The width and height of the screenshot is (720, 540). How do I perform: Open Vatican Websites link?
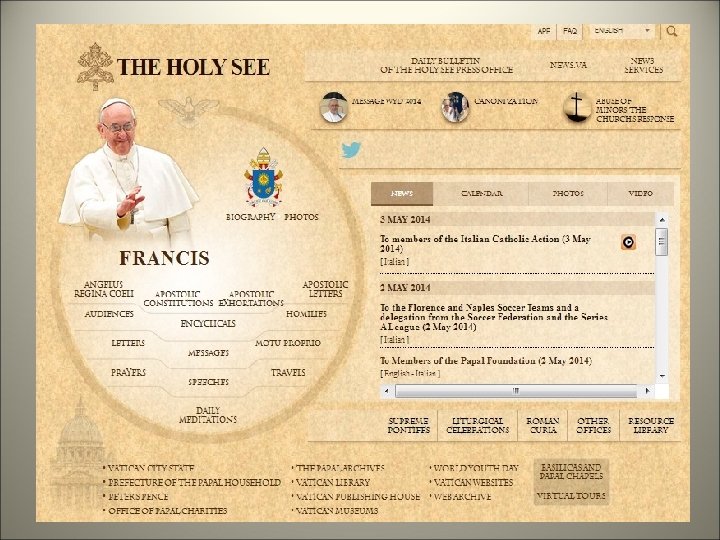tap(473, 483)
